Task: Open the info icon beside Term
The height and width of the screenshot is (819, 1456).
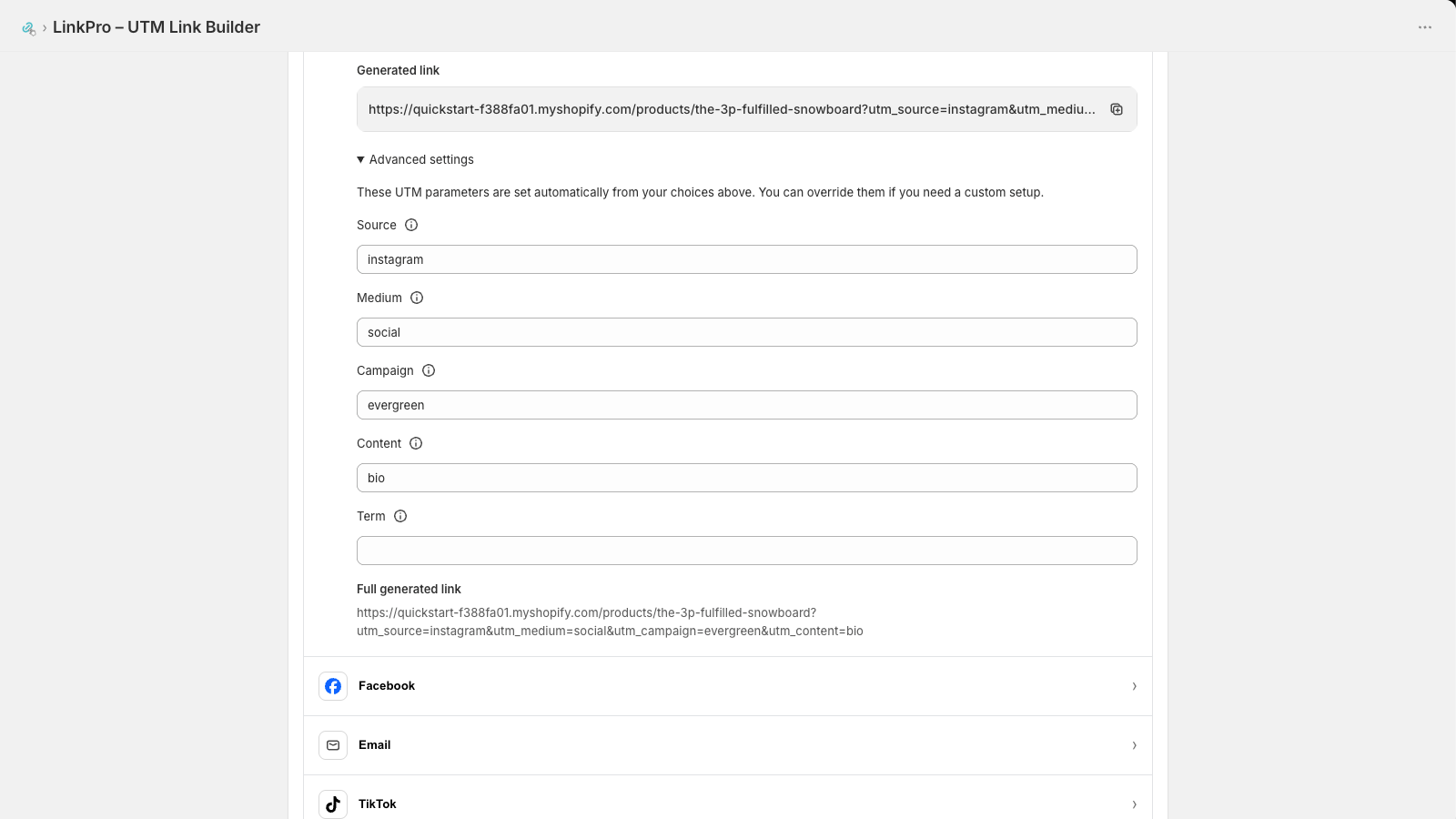Action: 400,516
